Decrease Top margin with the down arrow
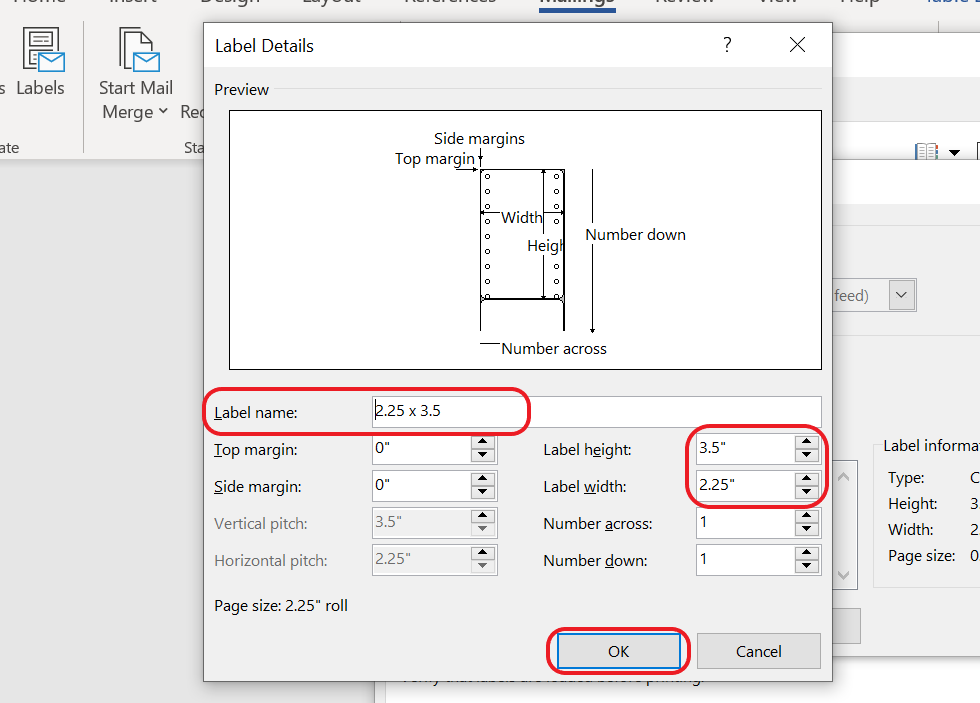Image resolution: width=980 pixels, height=703 pixels. click(483, 456)
